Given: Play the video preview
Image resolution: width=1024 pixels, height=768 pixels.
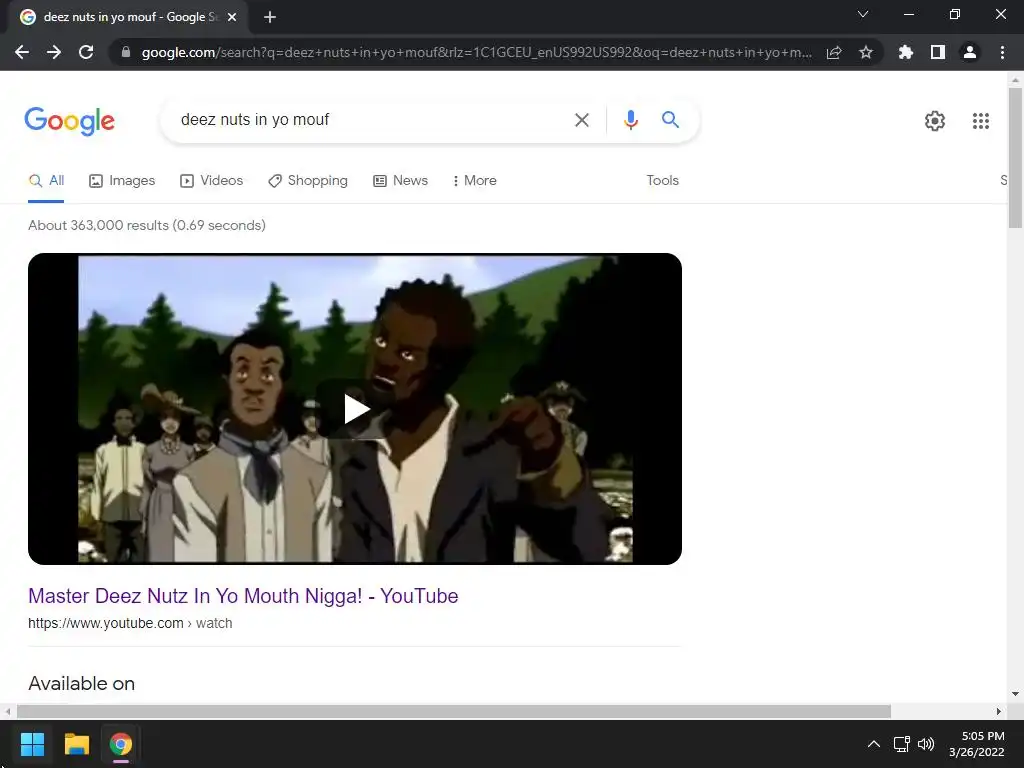Looking at the screenshot, I should pyautogui.click(x=355, y=409).
